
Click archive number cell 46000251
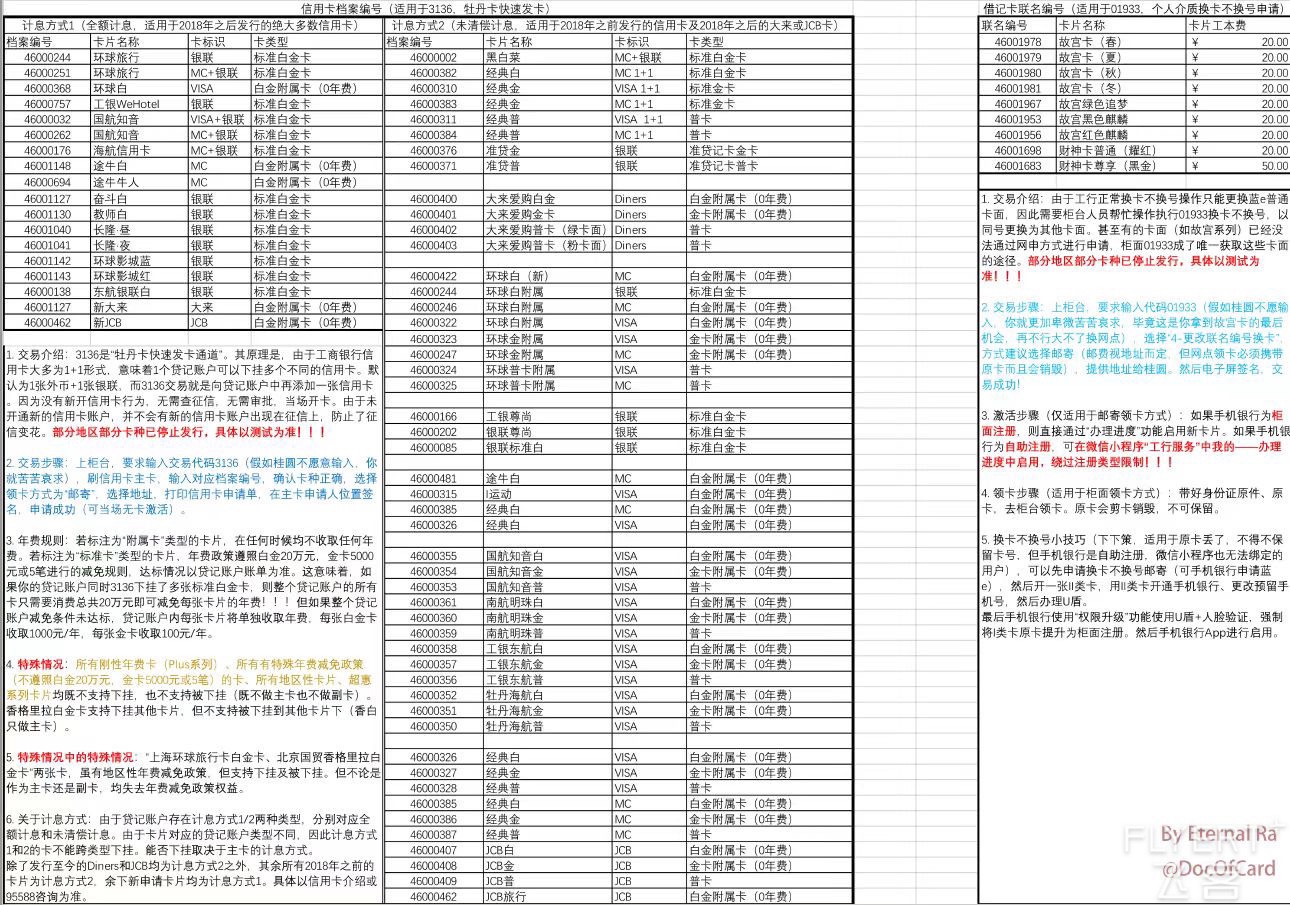point(47,73)
